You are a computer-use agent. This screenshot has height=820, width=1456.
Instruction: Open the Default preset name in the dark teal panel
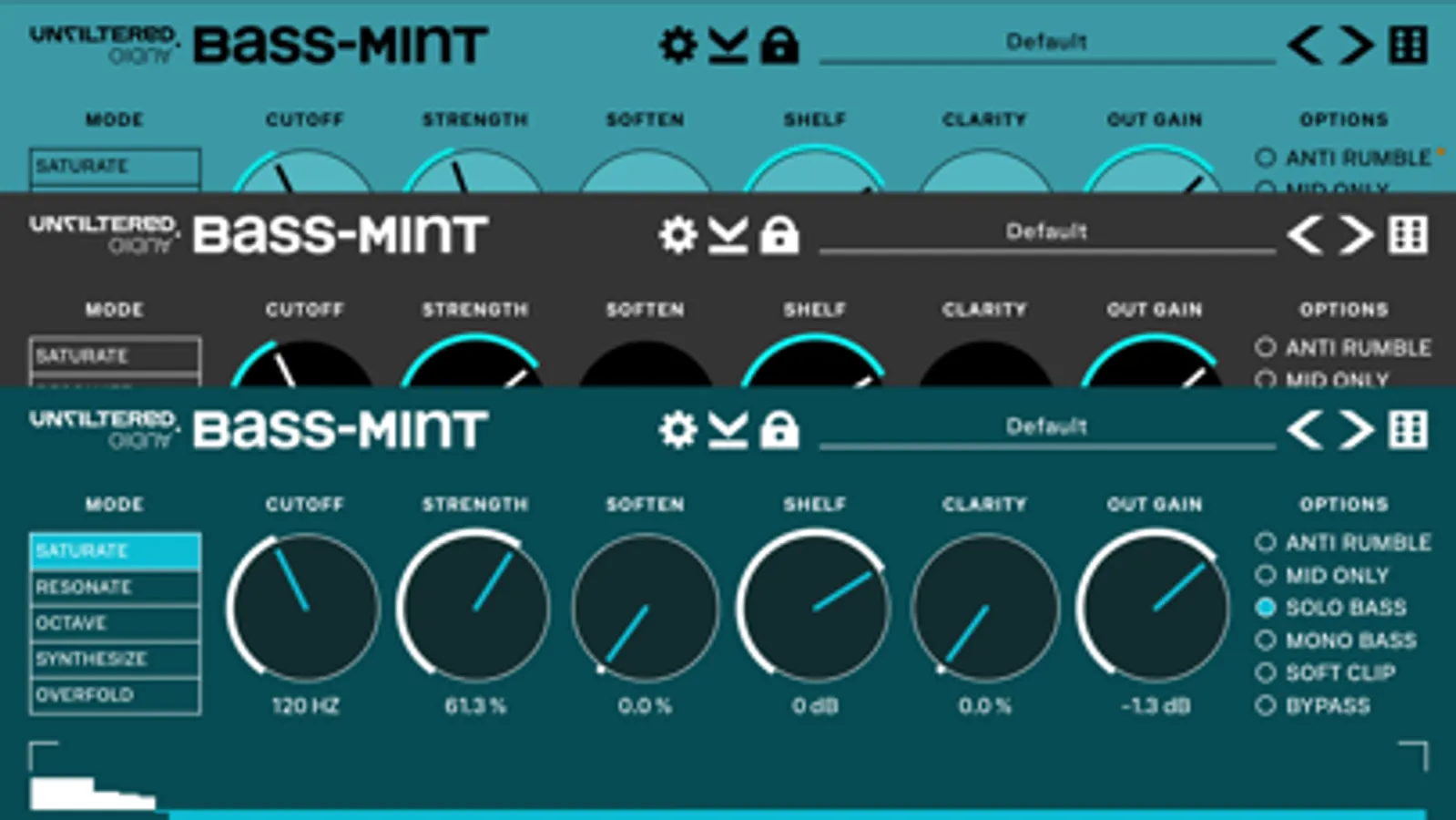click(x=1046, y=426)
